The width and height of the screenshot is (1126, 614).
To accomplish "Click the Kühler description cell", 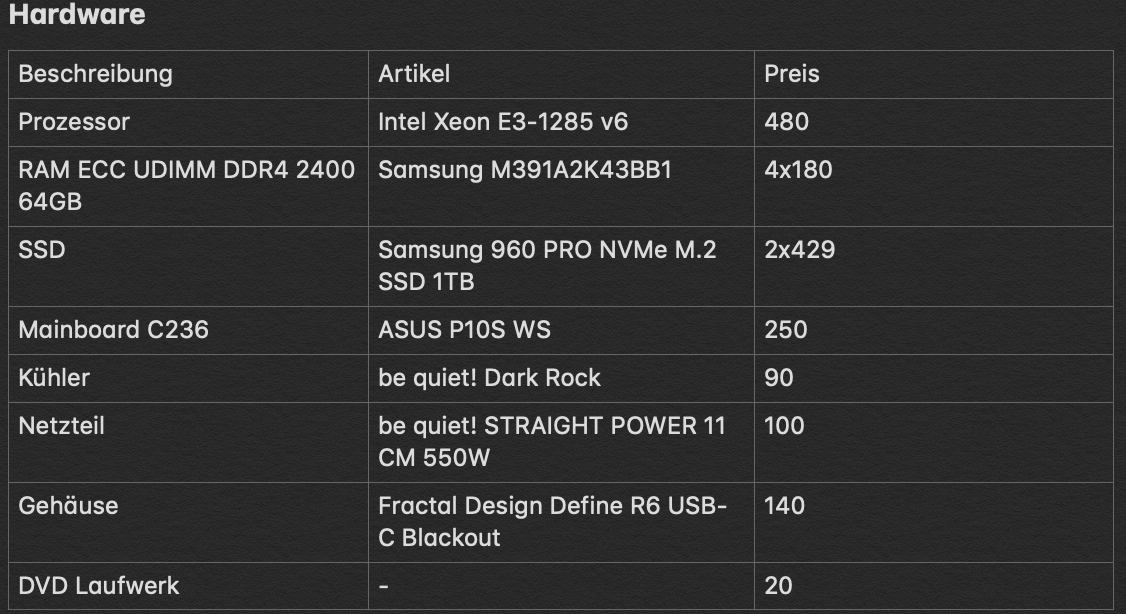I will tap(54, 378).
